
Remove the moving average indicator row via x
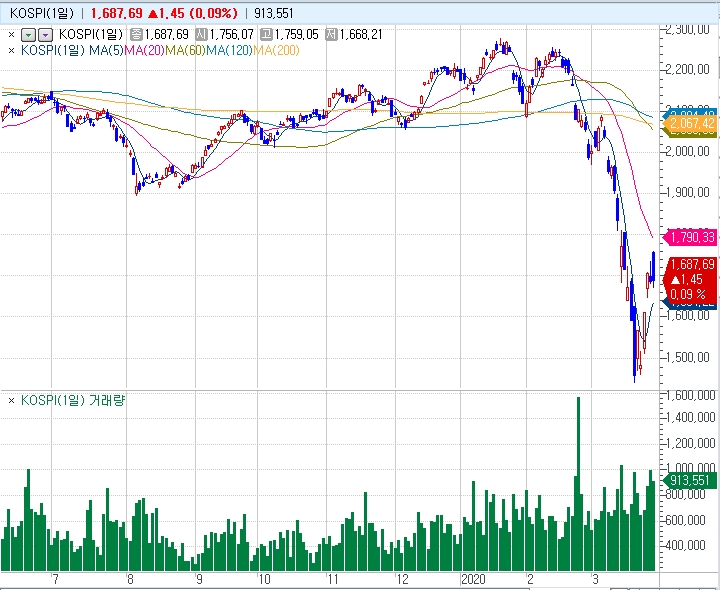coord(11,49)
